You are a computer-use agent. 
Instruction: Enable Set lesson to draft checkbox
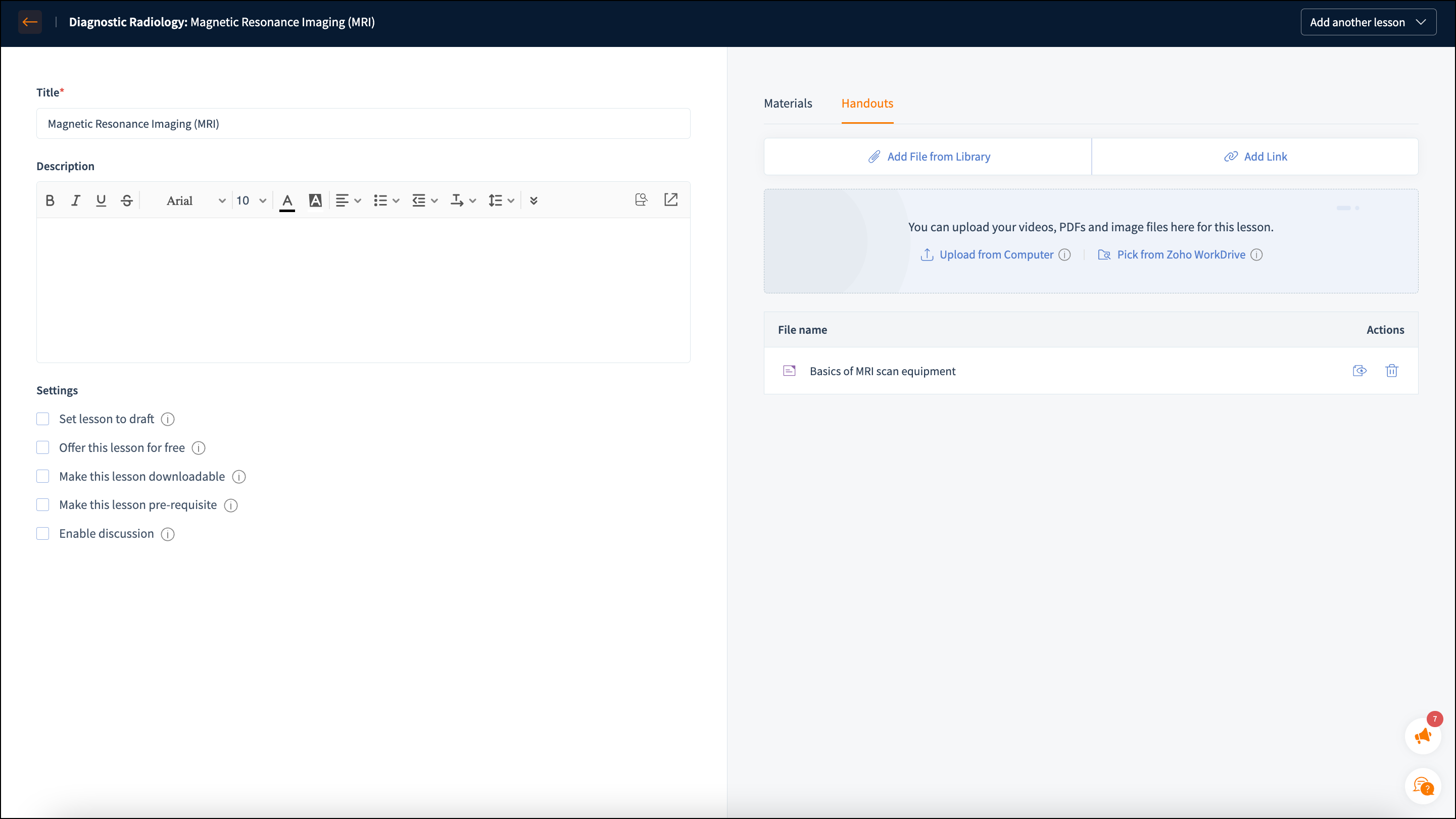pos(43,419)
